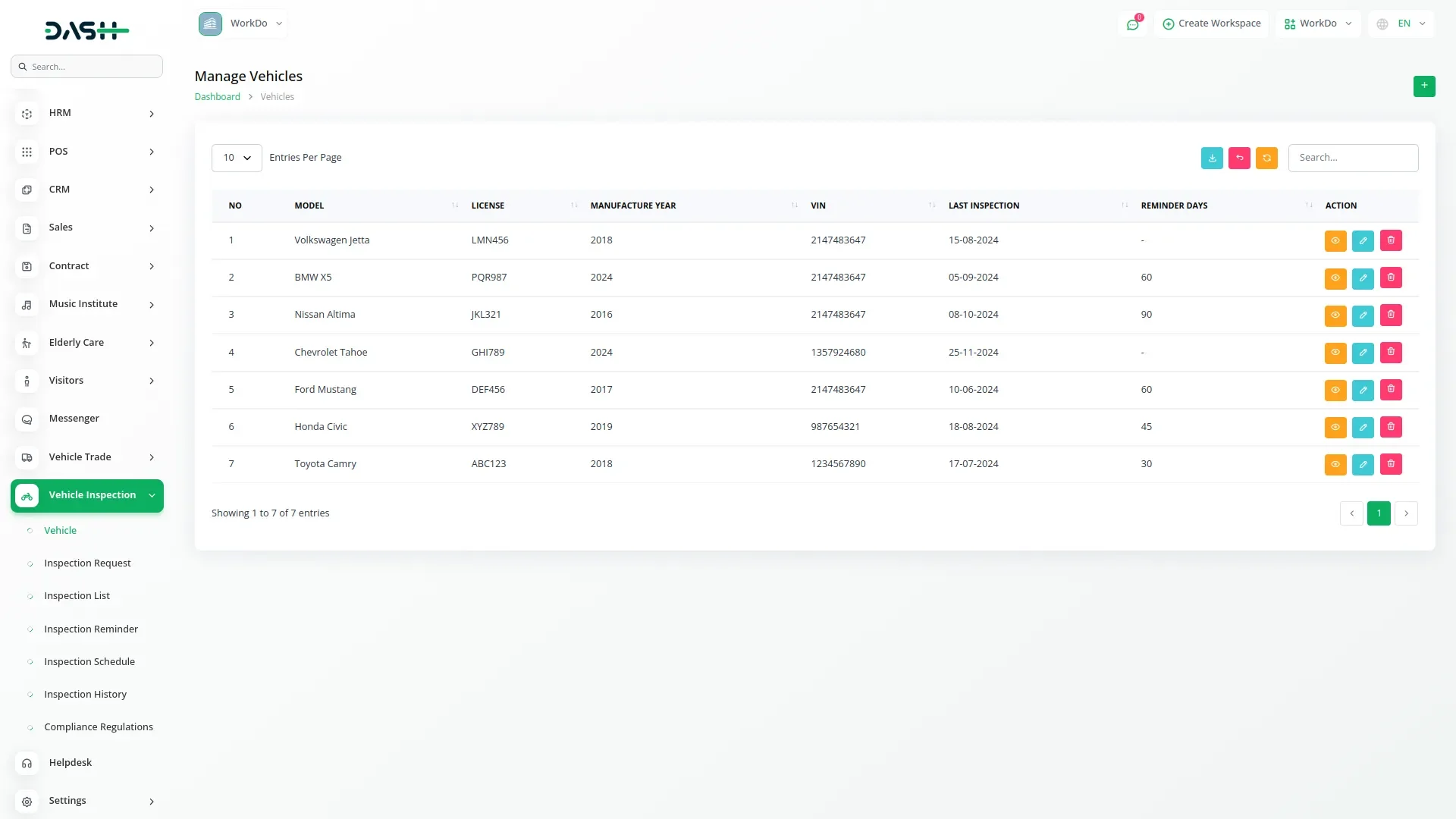The height and width of the screenshot is (819, 1456).
Task: View the Volkswagen Jetta details eye icon
Action: pos(1335,240)
